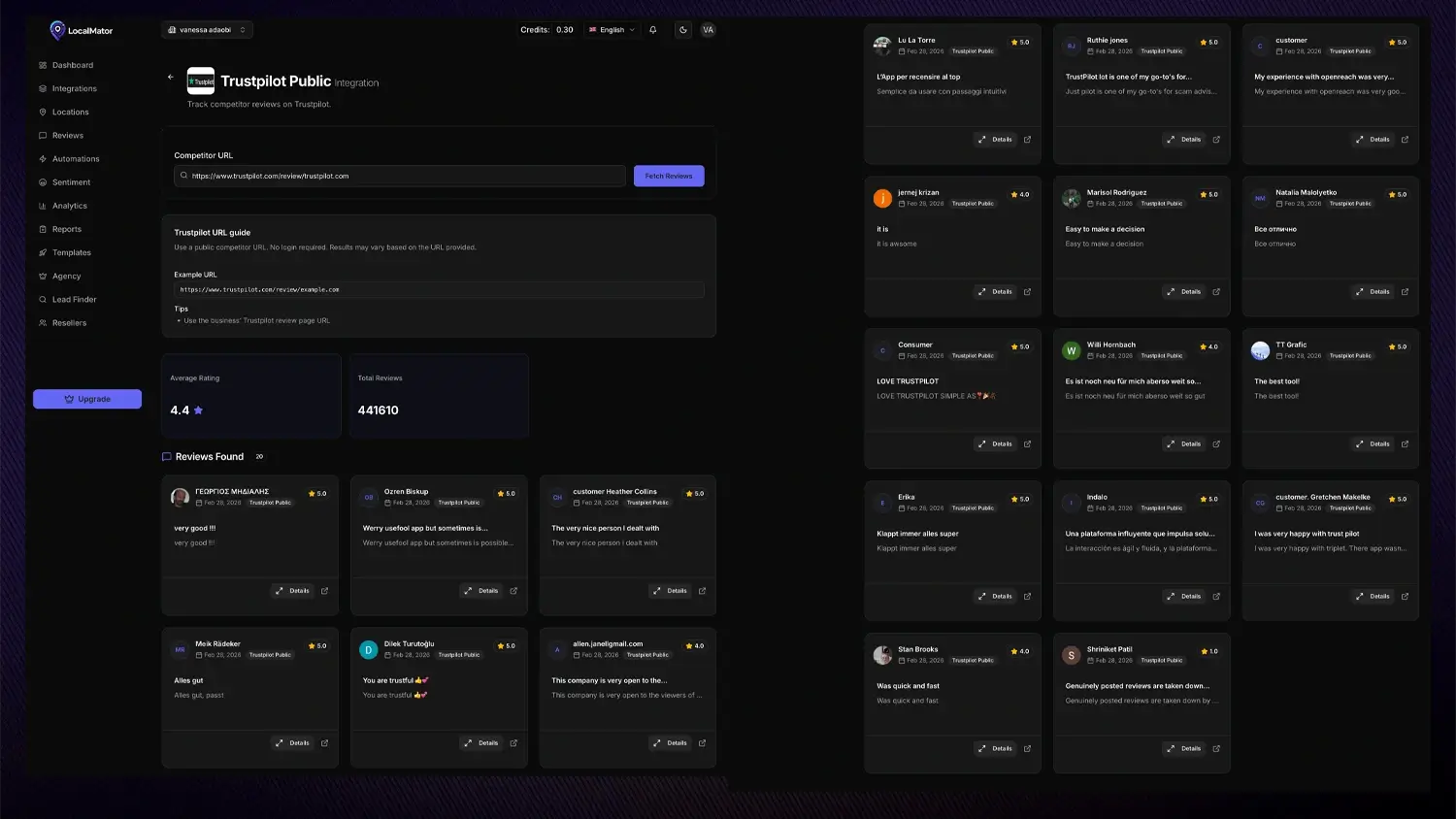Open Details on jernej krizan review
The image size is (1456, 819).
click(x=996, y=292)
